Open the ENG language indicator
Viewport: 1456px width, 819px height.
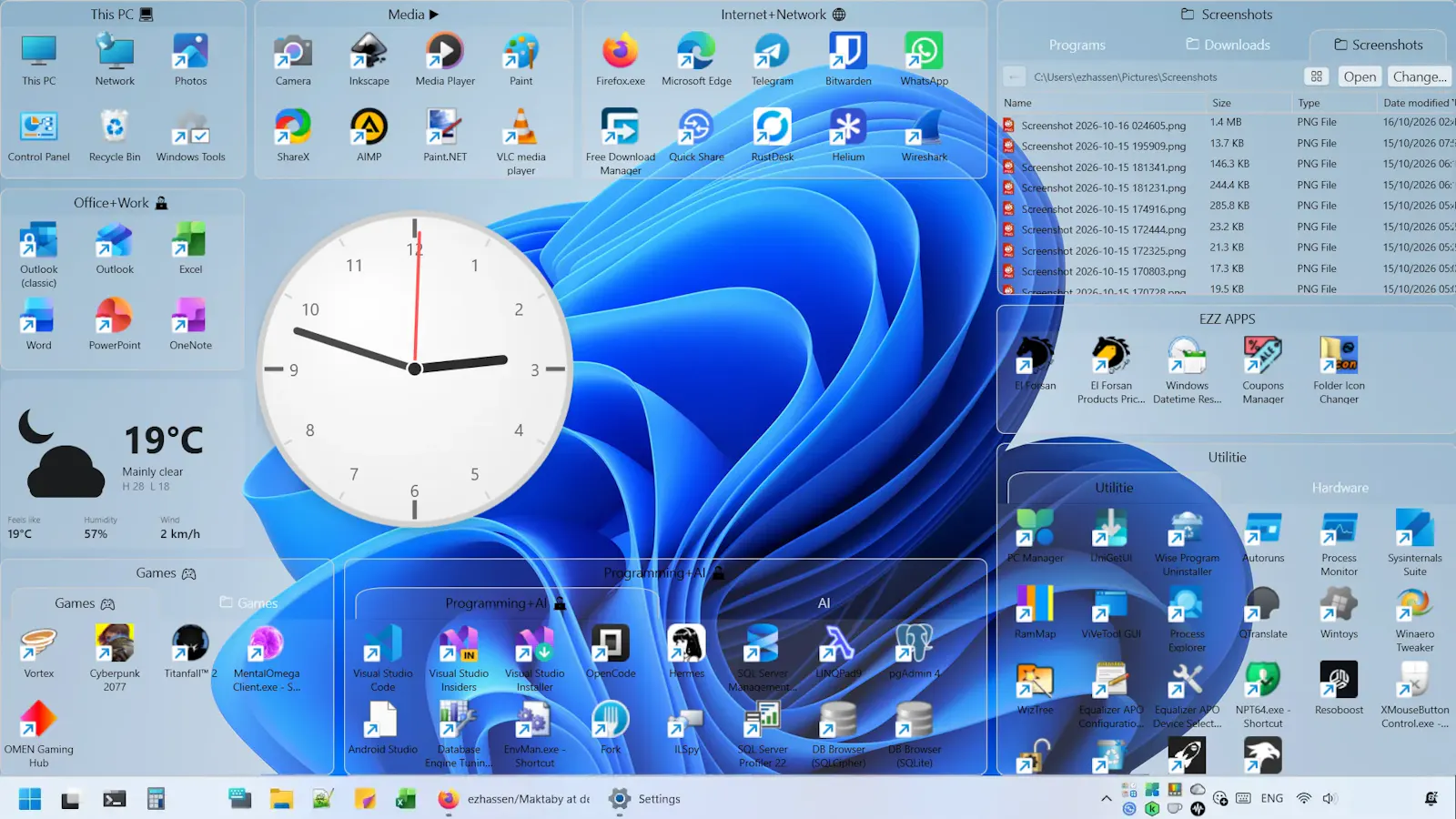pos(1271,798)
